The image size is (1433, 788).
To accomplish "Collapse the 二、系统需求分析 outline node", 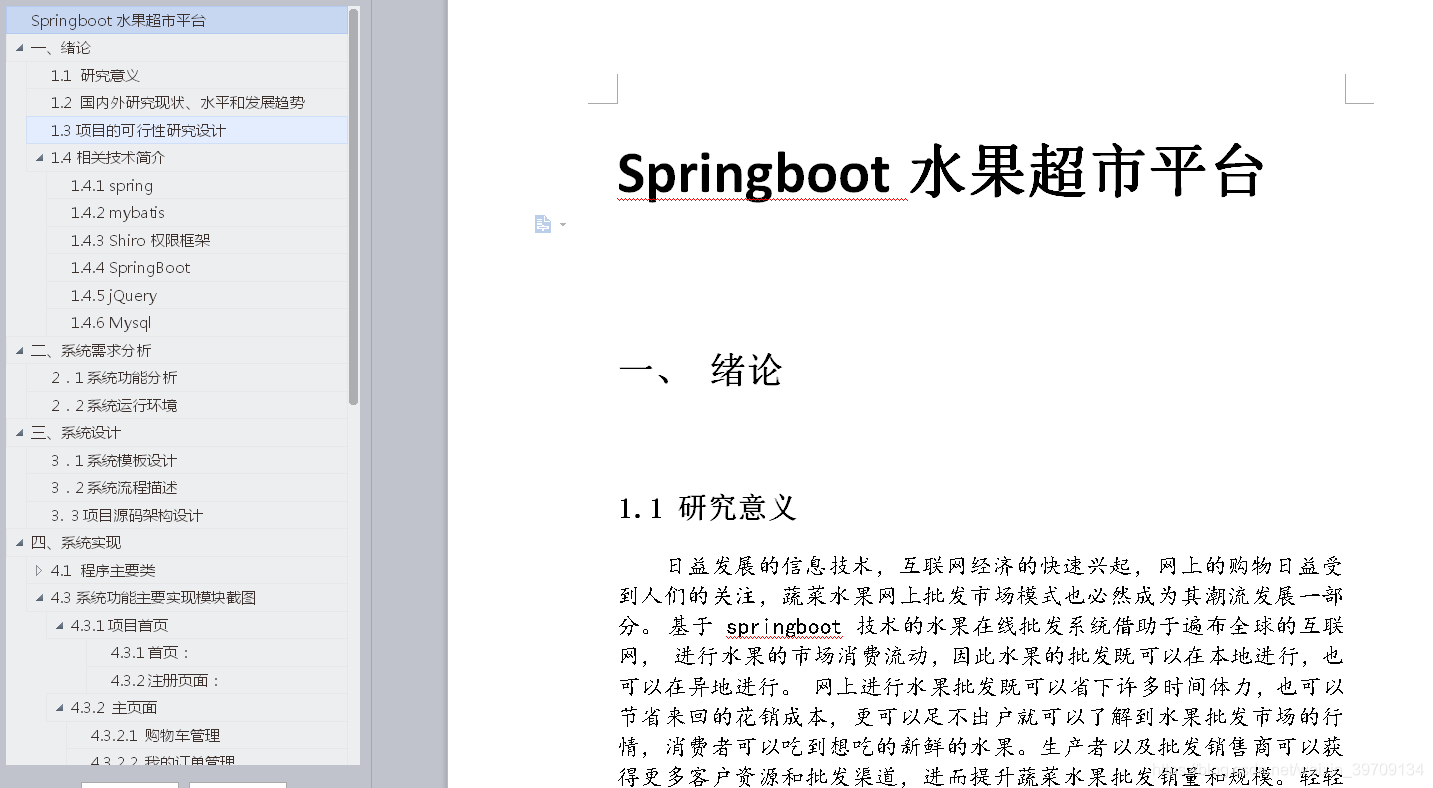I will click(20, 350).
